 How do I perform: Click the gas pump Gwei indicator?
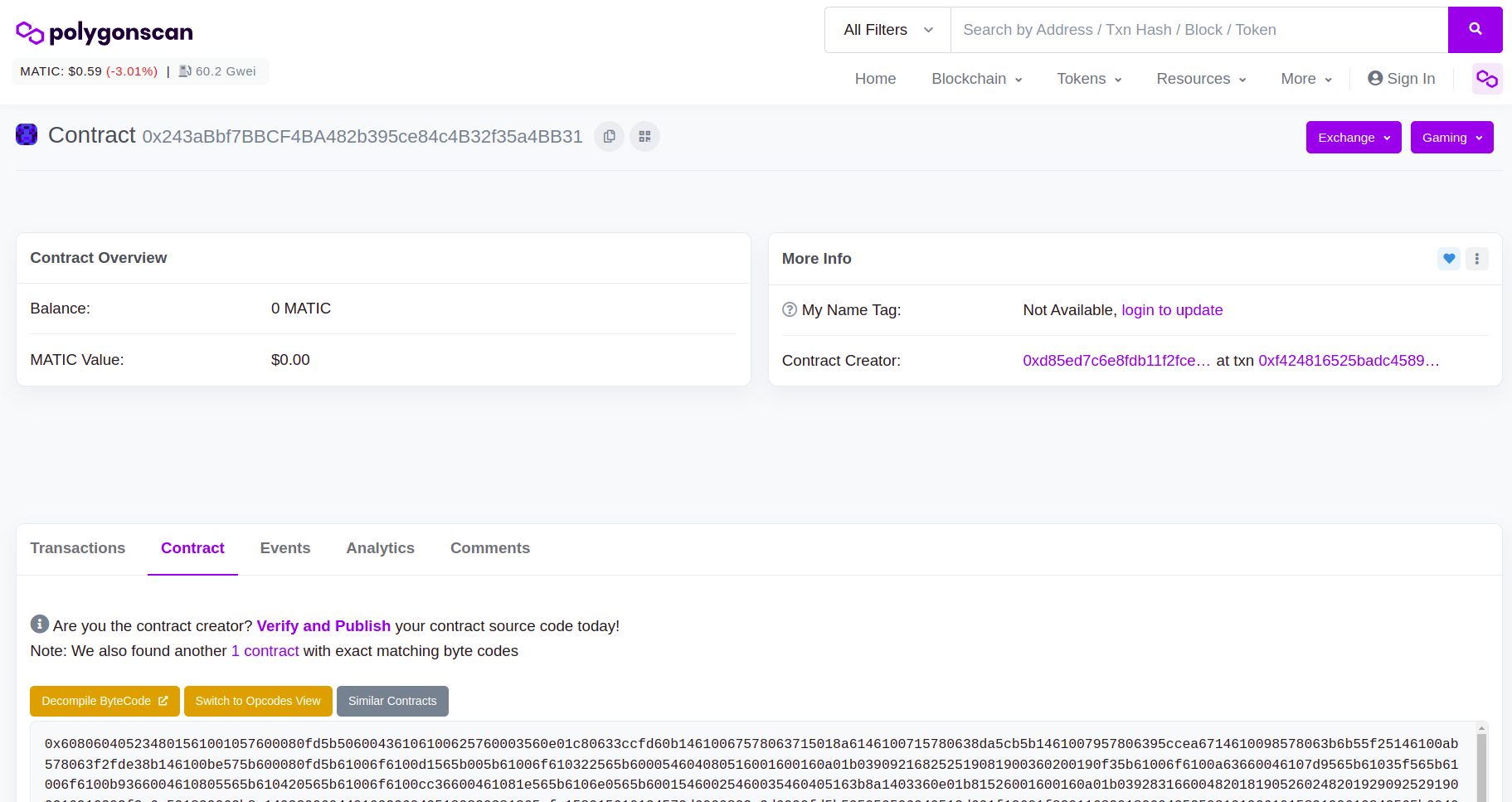click(x=217, y=71)
